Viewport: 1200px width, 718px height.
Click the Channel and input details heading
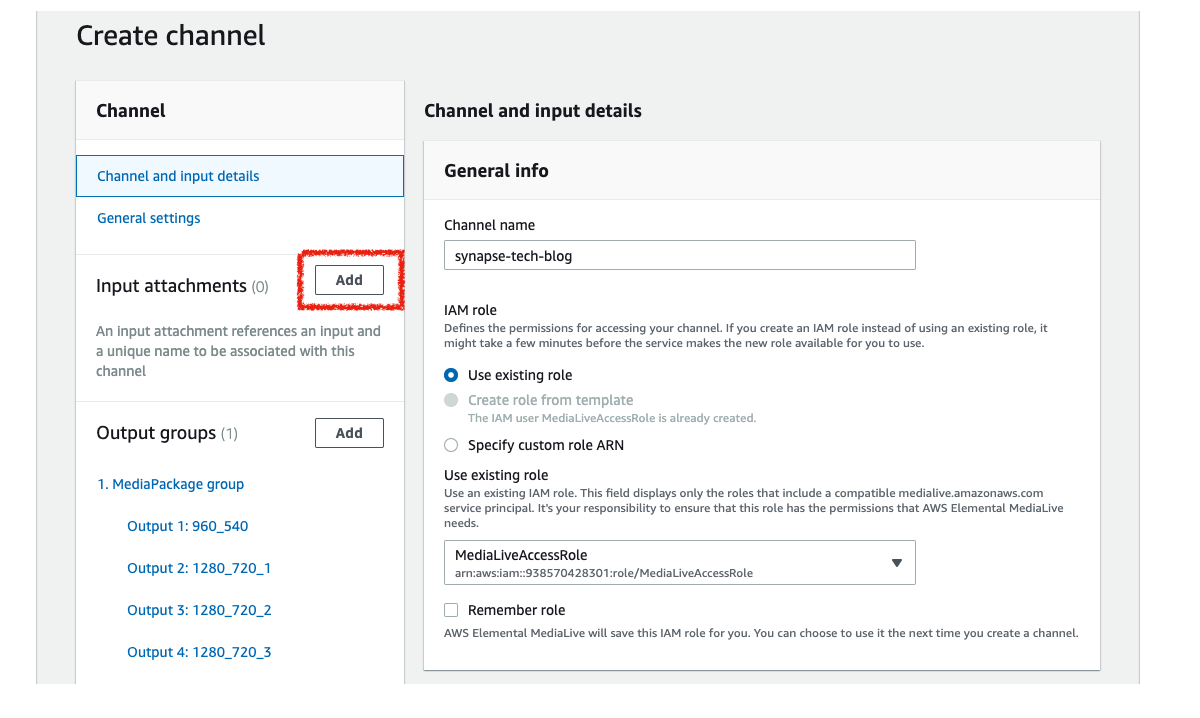point(532,111)
